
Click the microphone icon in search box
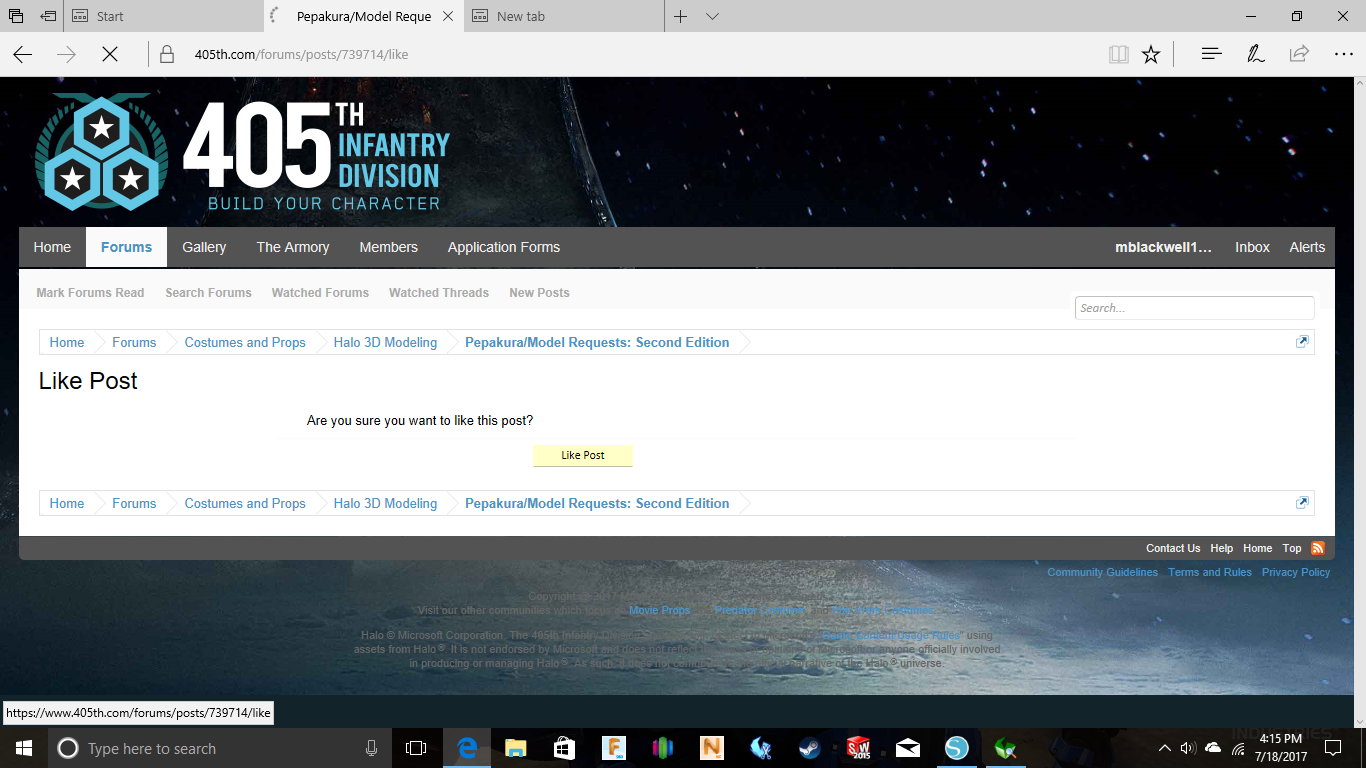(371, 748)
